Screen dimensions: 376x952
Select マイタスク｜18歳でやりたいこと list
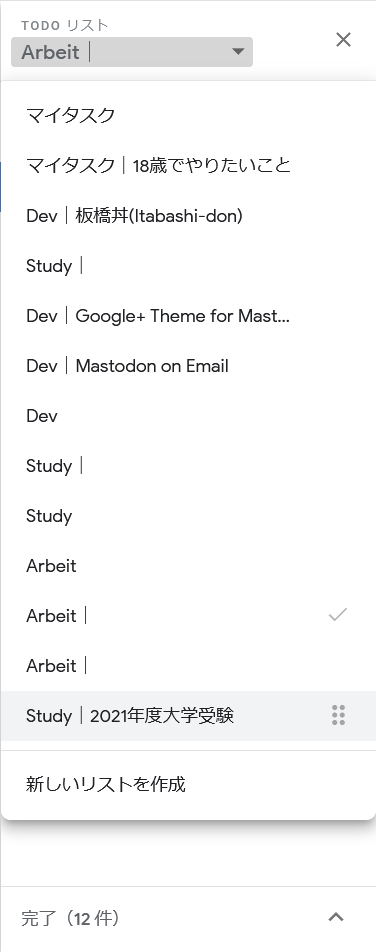click(x=188, y=165)
